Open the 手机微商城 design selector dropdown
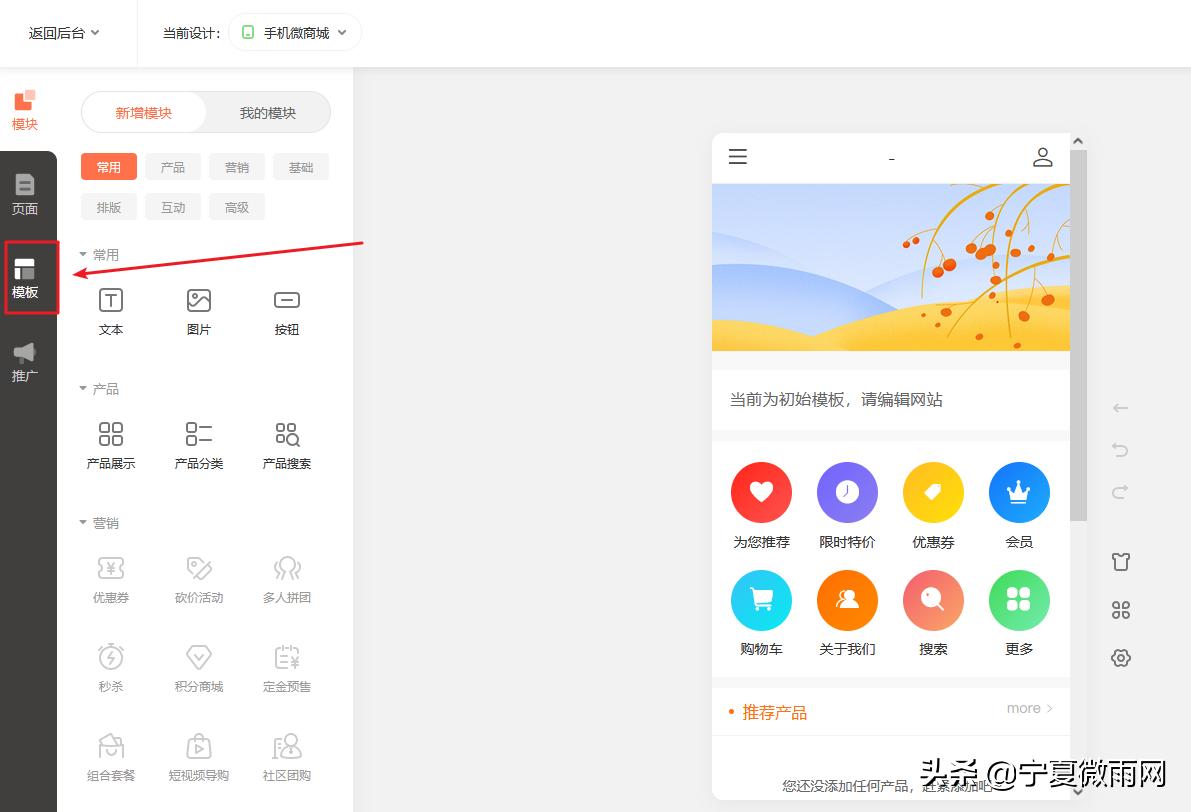Screen dimensions: 1191x812 [294, 31]
